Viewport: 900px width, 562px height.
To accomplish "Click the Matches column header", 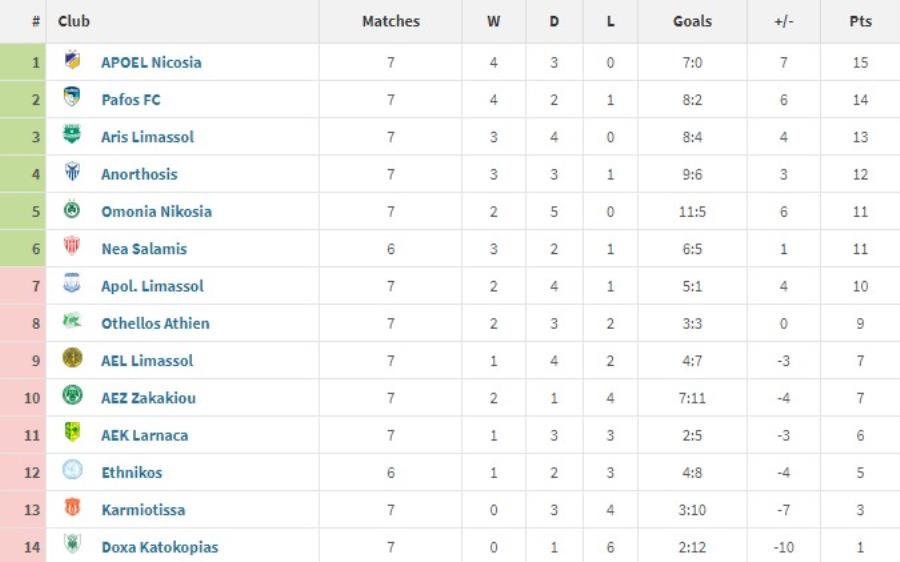I will point(391,21).
